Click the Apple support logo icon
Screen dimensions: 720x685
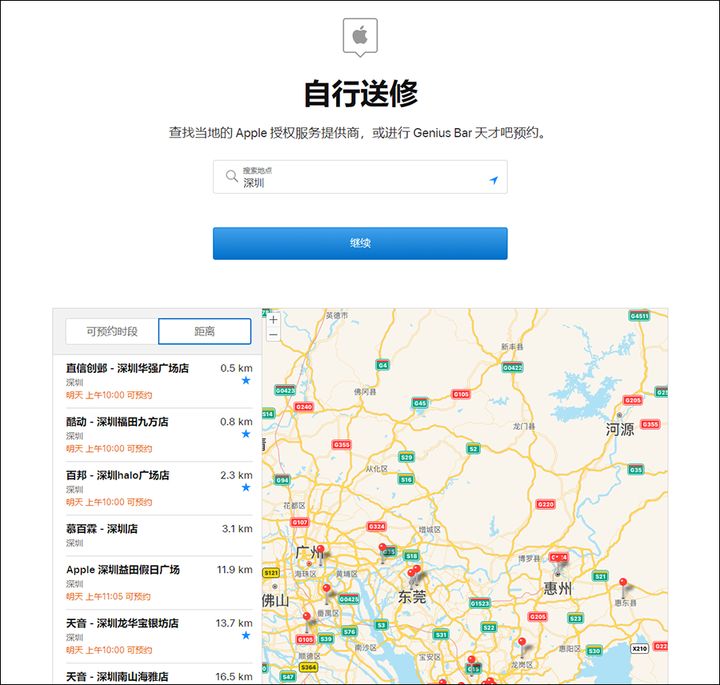[360, 37]
